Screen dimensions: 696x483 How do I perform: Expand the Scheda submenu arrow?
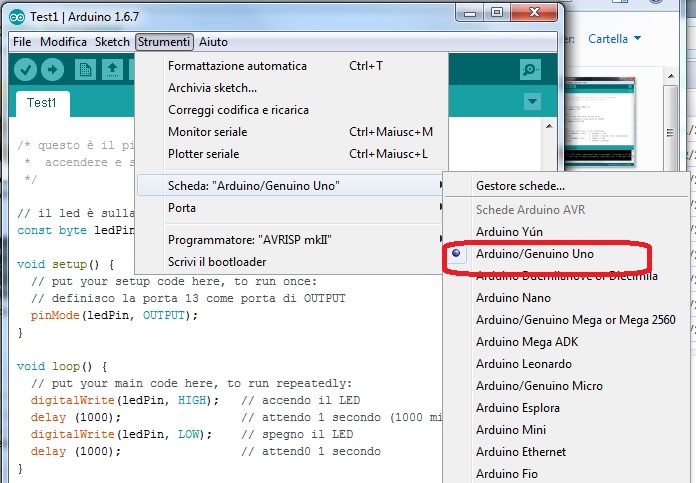[440, 185]
